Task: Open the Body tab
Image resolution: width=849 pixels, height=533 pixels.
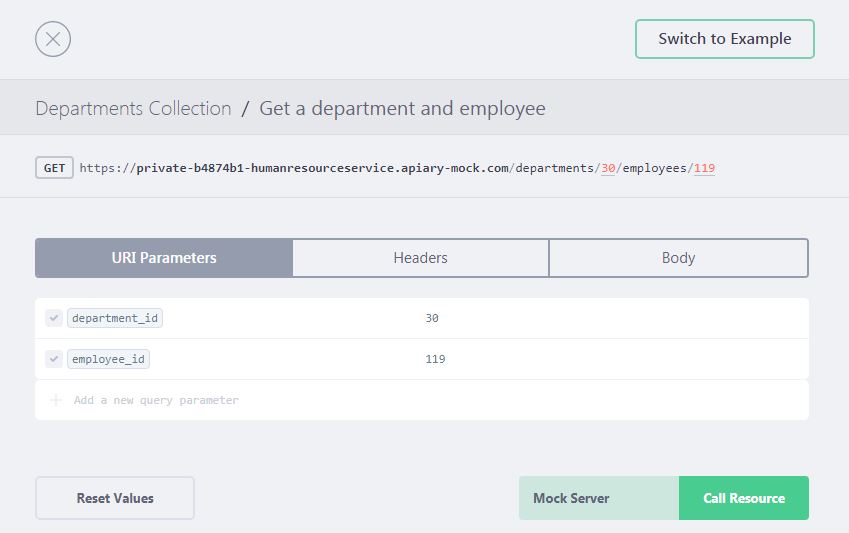Action: 678,257
